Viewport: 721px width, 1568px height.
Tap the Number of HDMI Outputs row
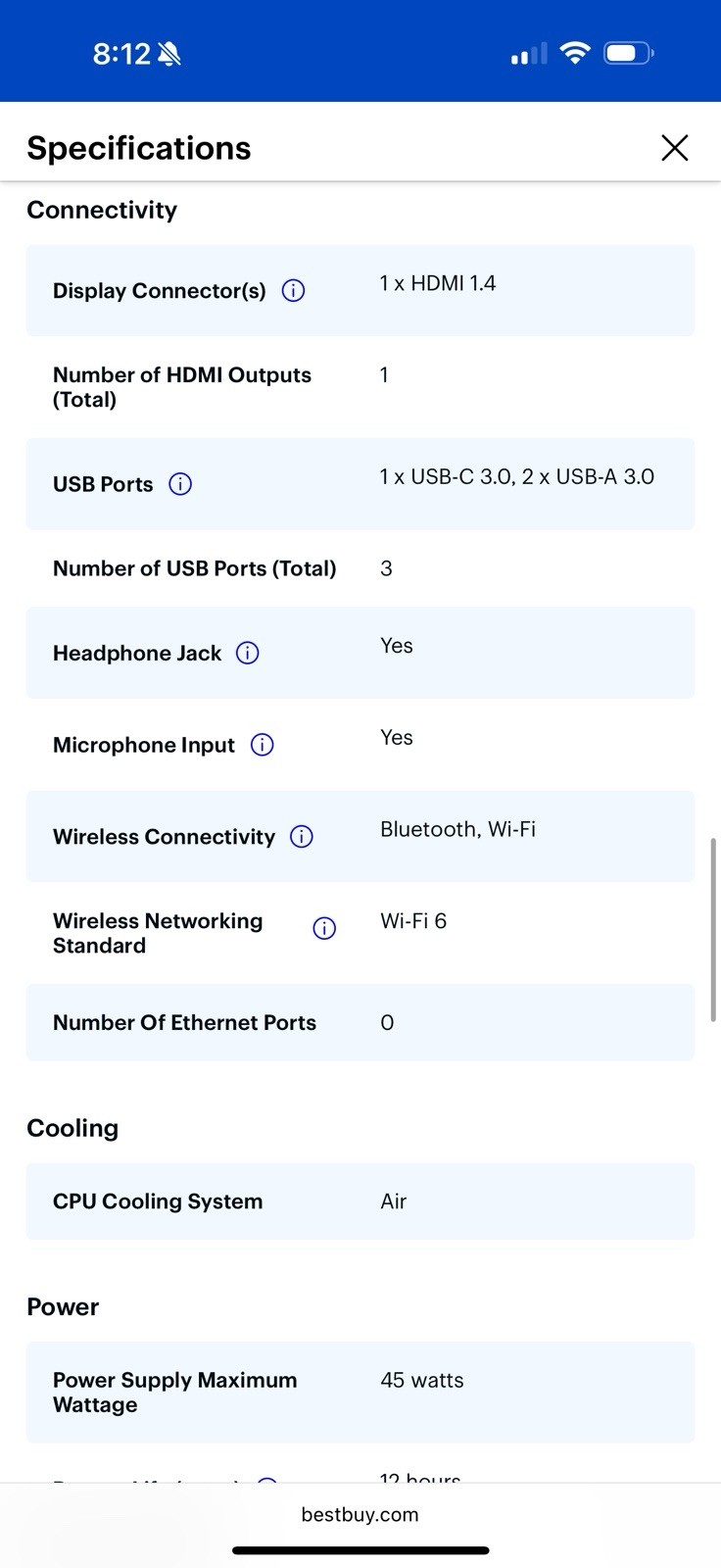[360, 387]
